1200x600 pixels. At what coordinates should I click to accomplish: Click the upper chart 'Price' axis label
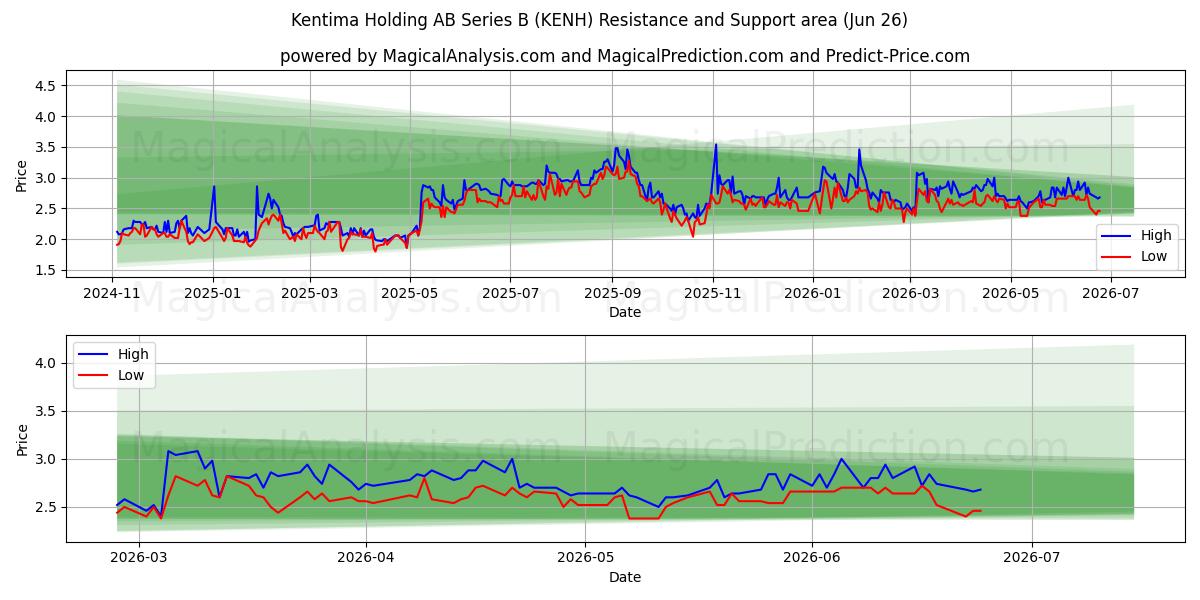[22, 176]
